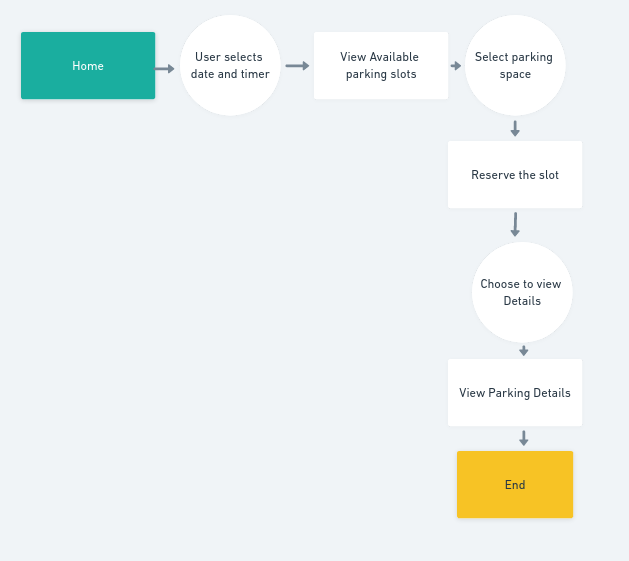629x561 pixels.
Task: Select the 'View Available parking slots' box
Action: [x=381, y=65]
